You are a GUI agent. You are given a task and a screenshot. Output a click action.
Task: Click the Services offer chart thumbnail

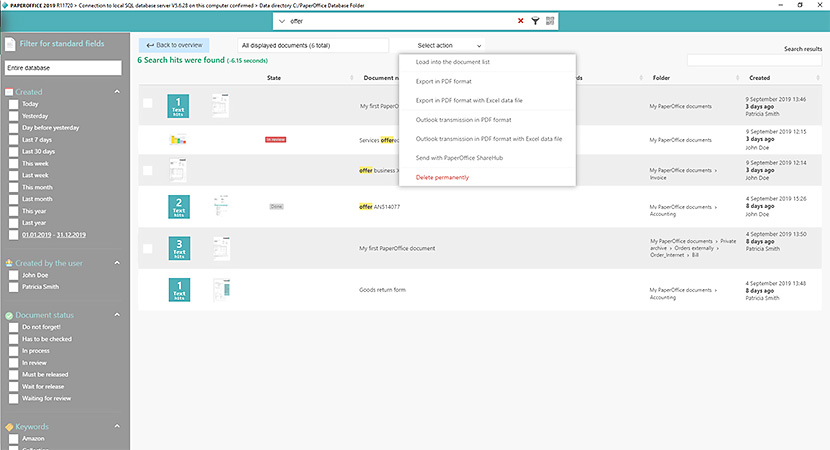[x=178, y=140]
